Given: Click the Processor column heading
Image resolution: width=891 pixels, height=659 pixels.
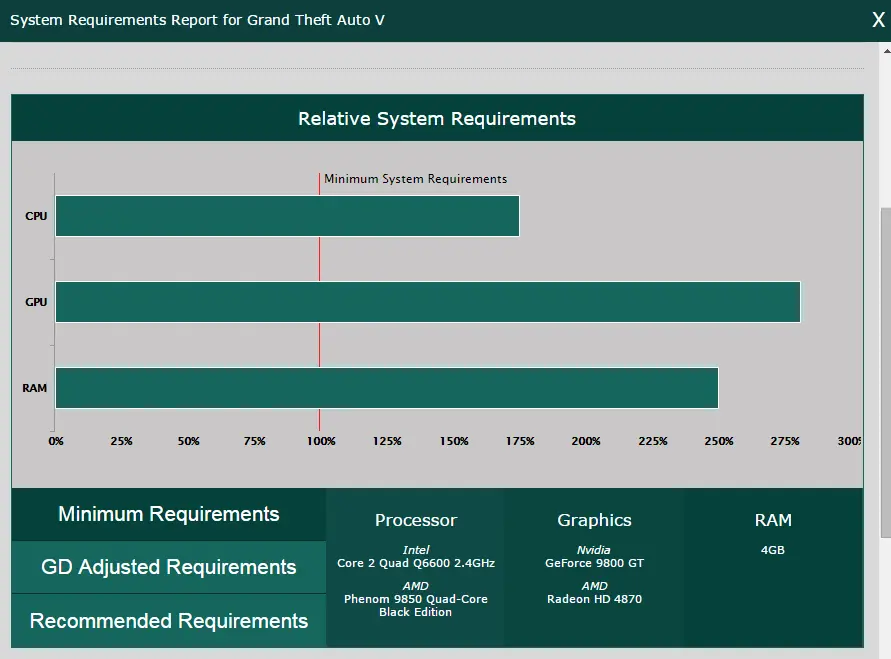Looking at the screenshot, I should point(416,520).
